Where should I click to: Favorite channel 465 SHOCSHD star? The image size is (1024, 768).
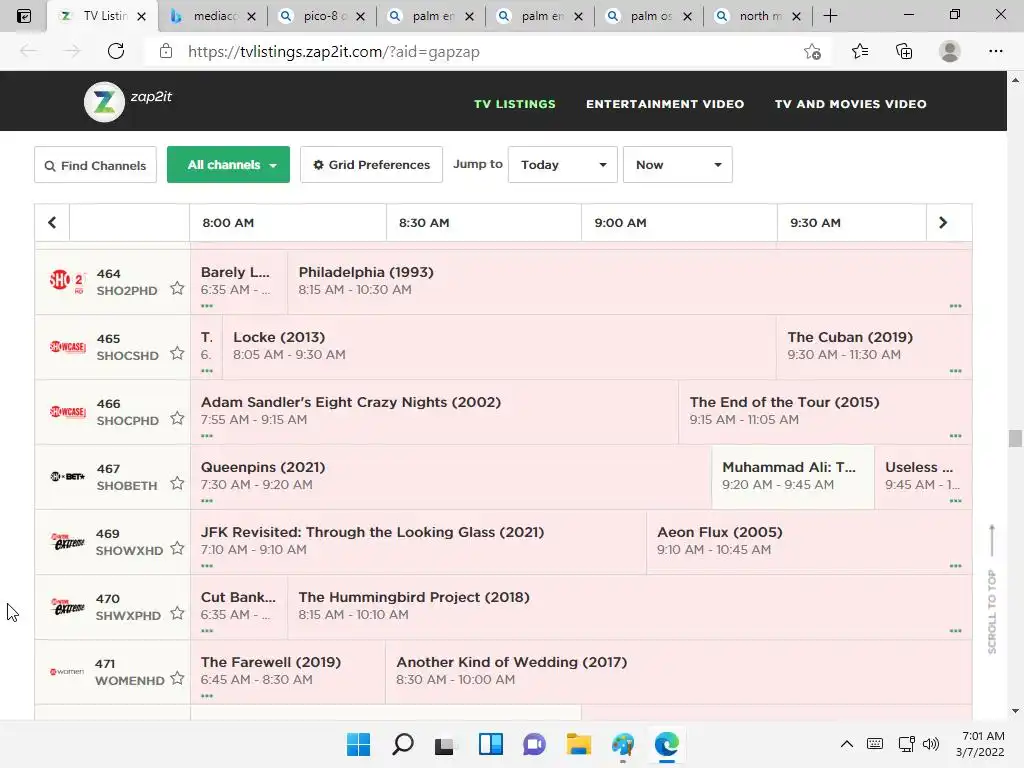(177, 353)
